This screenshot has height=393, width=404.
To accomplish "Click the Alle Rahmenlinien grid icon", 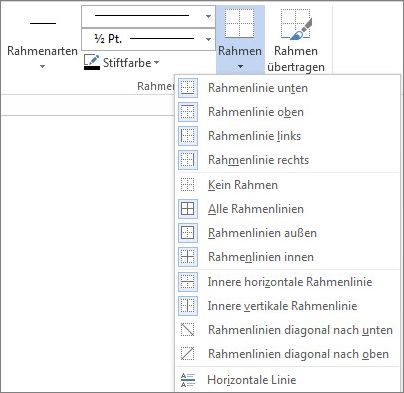I will click(188, 209).
